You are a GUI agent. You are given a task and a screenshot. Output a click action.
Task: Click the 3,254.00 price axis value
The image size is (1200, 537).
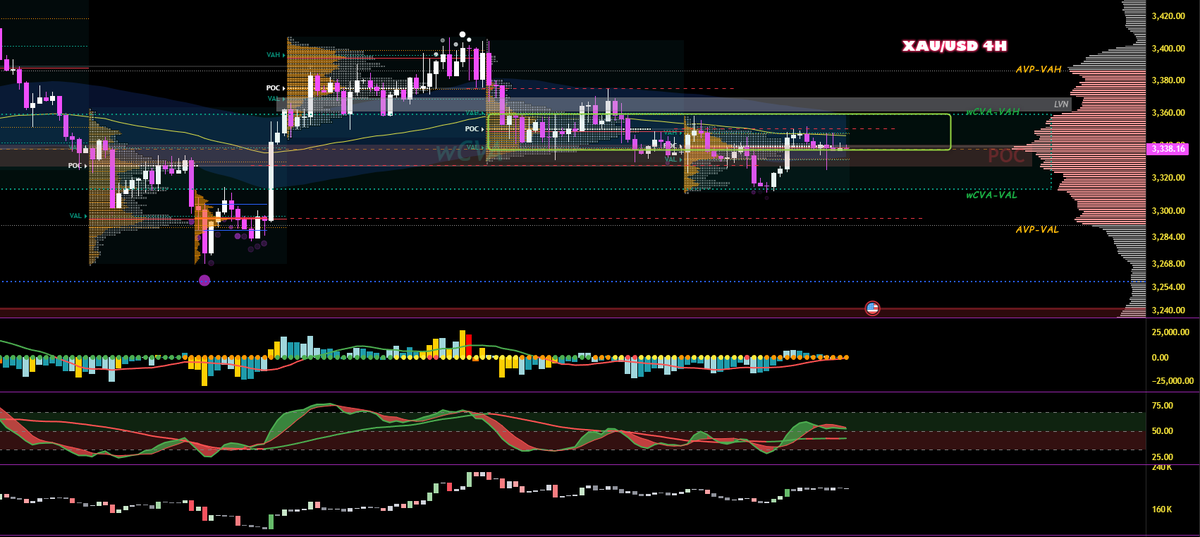[1168, 286]
